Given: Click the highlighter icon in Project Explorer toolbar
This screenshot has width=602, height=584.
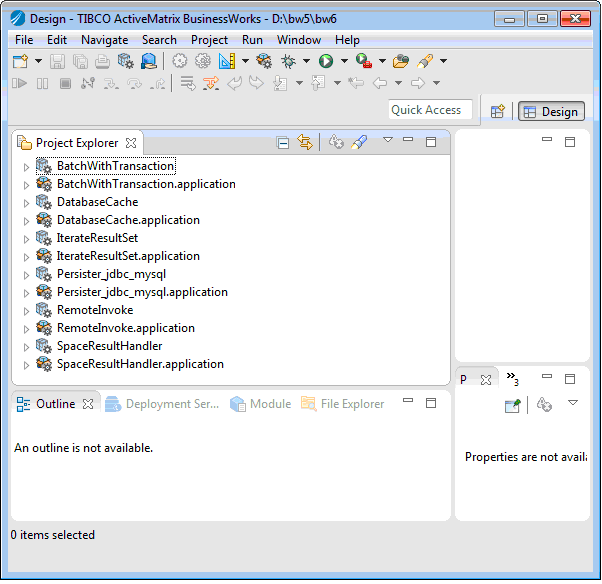Looking at the screenshot, I should [x=359, y=142].
